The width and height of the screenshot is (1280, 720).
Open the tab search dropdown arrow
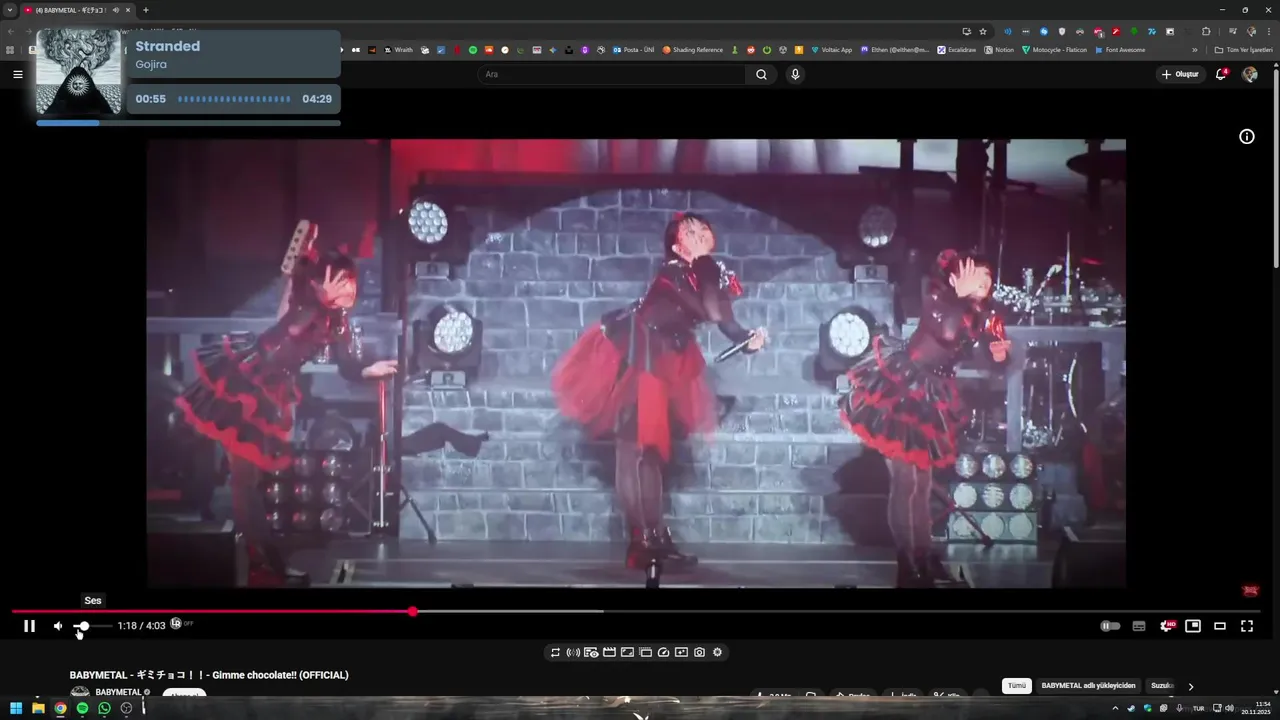click(9, 10)
